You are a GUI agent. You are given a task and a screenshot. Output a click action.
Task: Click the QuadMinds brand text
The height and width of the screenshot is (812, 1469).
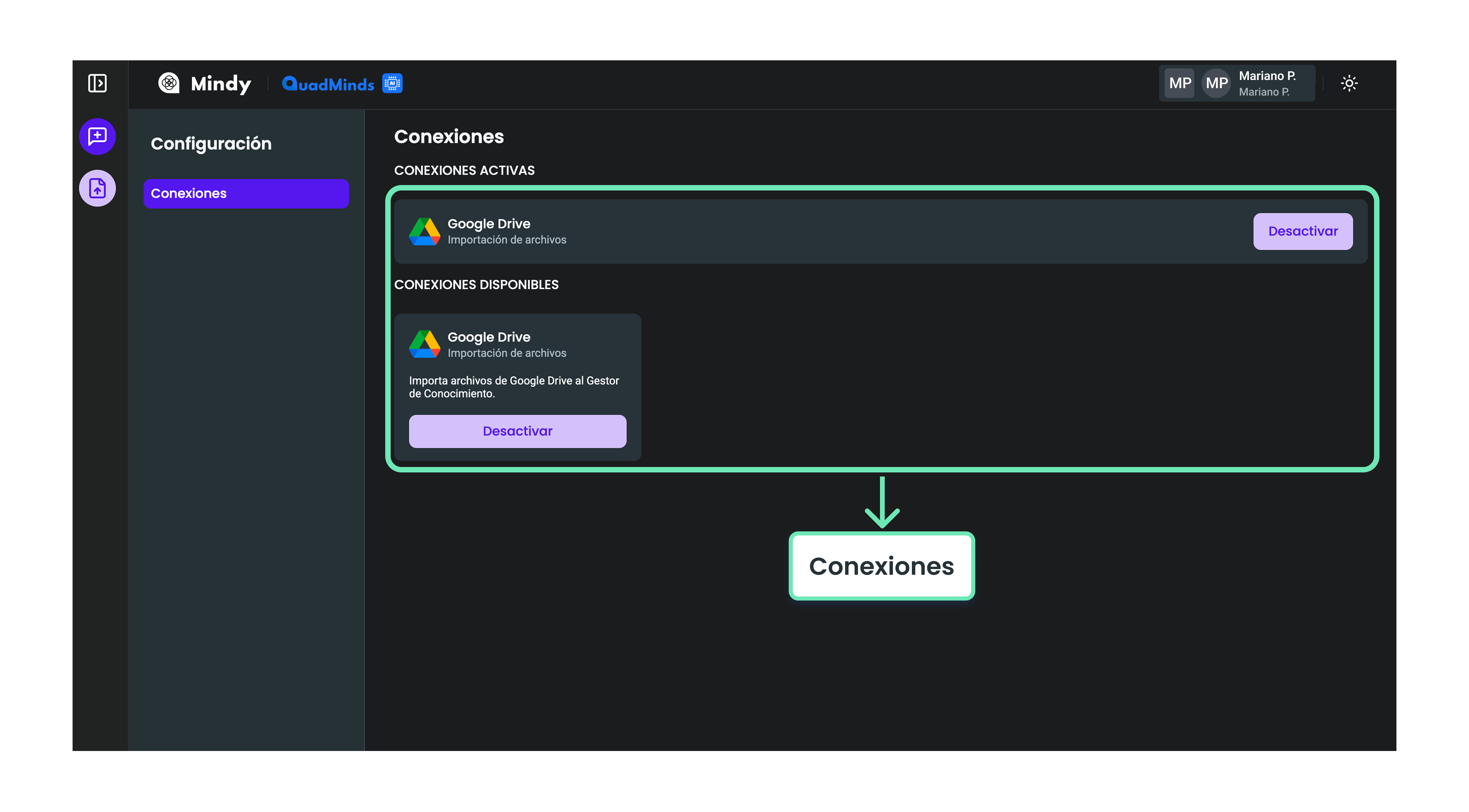(x=329, y=84)
